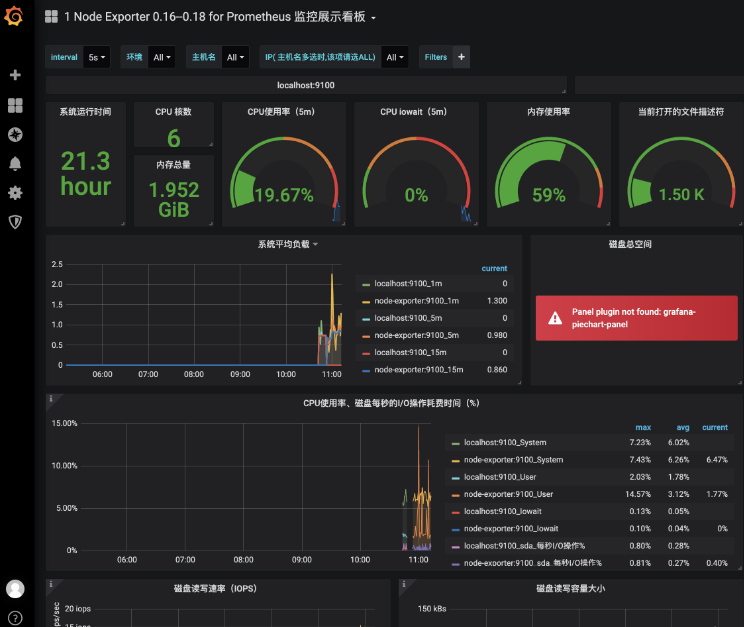Viewport: 744px width, 627px height.
Task: Click the localhost:9100 row header
Action: point(306,85)
